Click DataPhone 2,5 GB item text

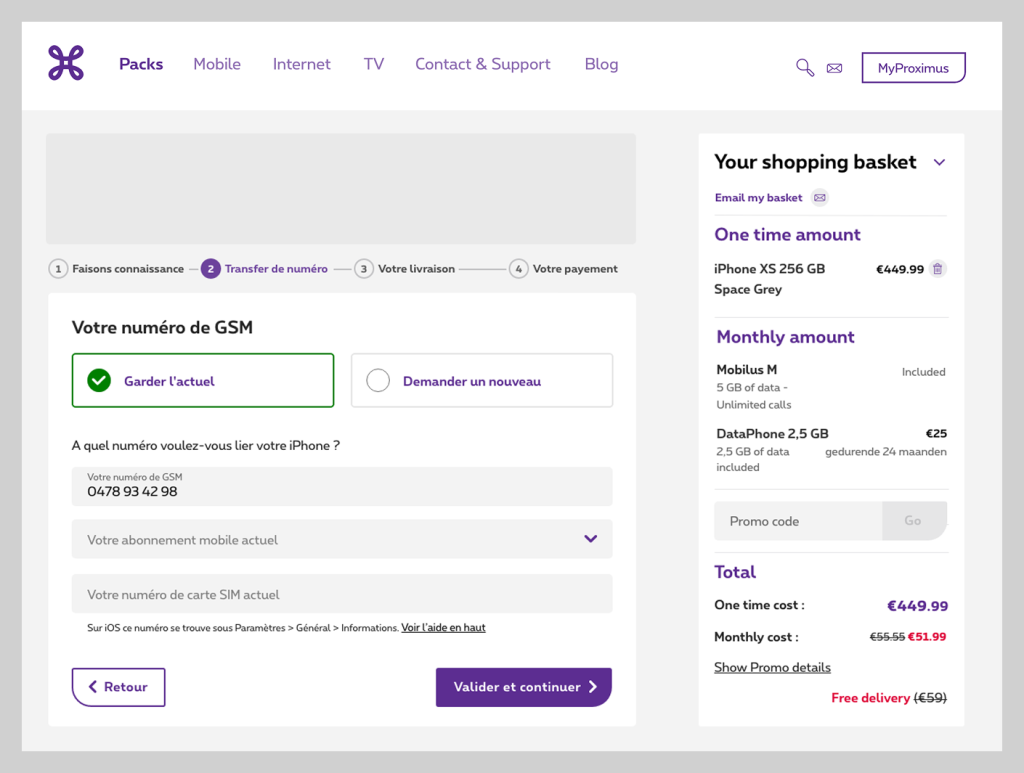[772, 434]
